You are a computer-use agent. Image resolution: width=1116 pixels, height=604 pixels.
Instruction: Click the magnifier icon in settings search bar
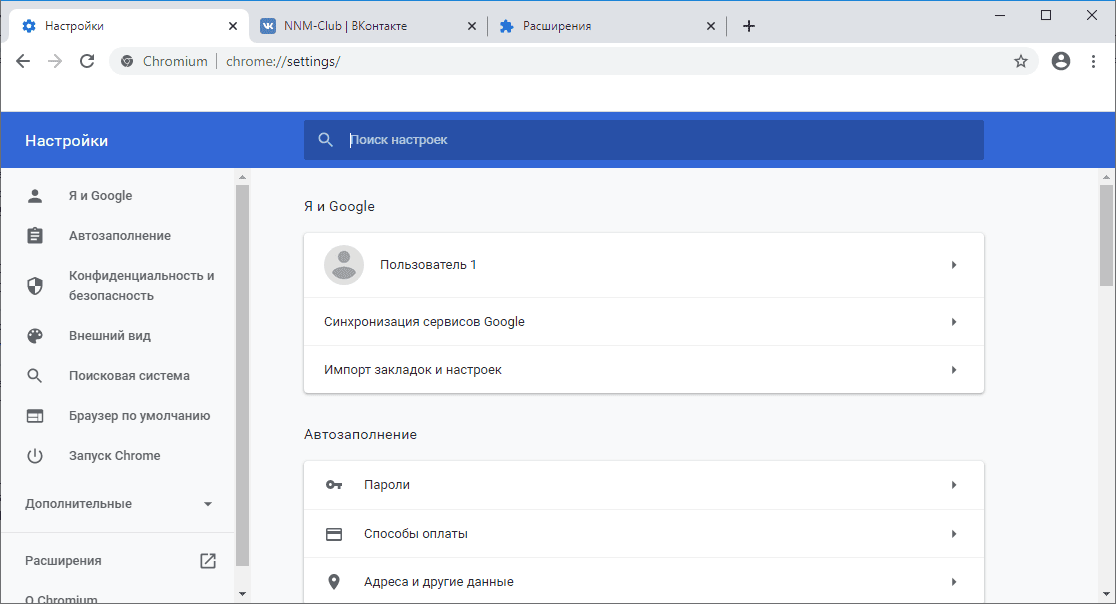(325, 140)
